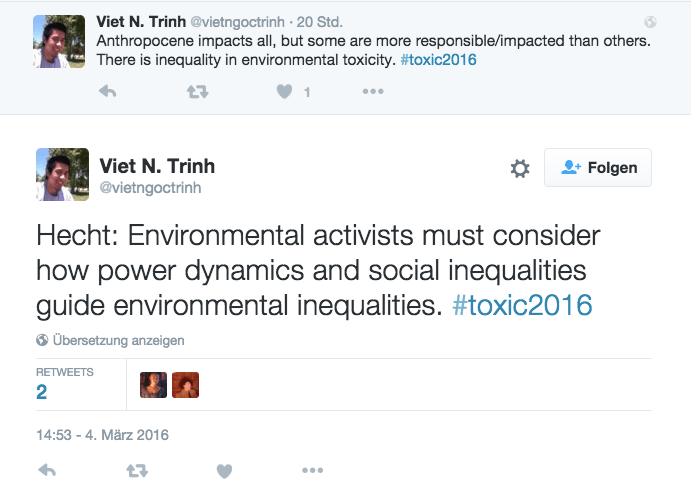Follow Viet N. Trinh via Folgen button
The width and height of the screenshot is (691, 480).
pyautogui.click(x=598, y=168)
